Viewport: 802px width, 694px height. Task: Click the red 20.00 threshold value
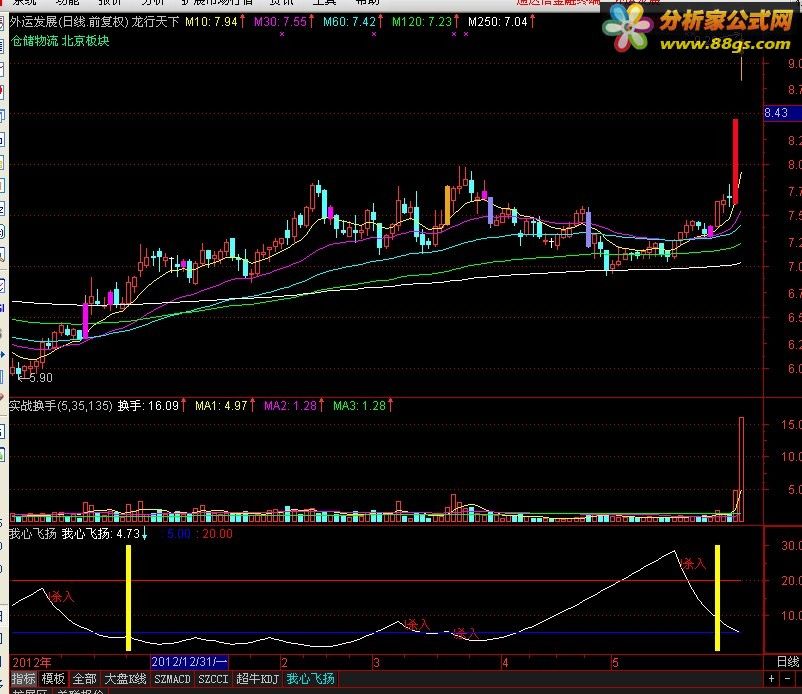tap(217, 534)
